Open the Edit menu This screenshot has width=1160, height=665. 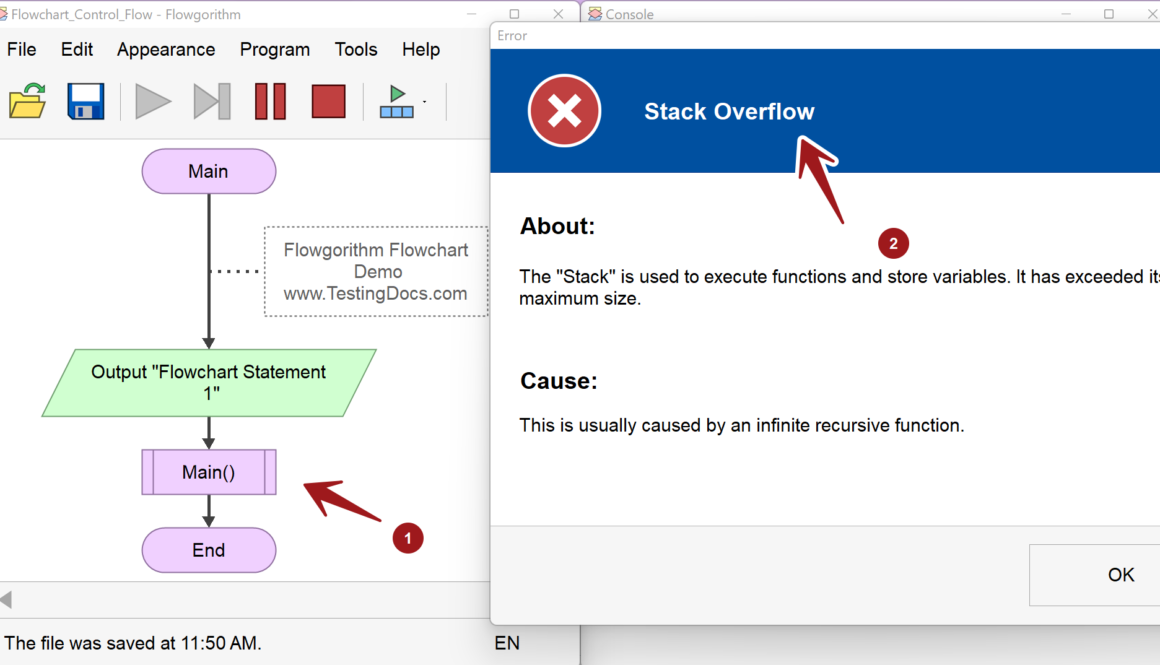click(77, 50)
